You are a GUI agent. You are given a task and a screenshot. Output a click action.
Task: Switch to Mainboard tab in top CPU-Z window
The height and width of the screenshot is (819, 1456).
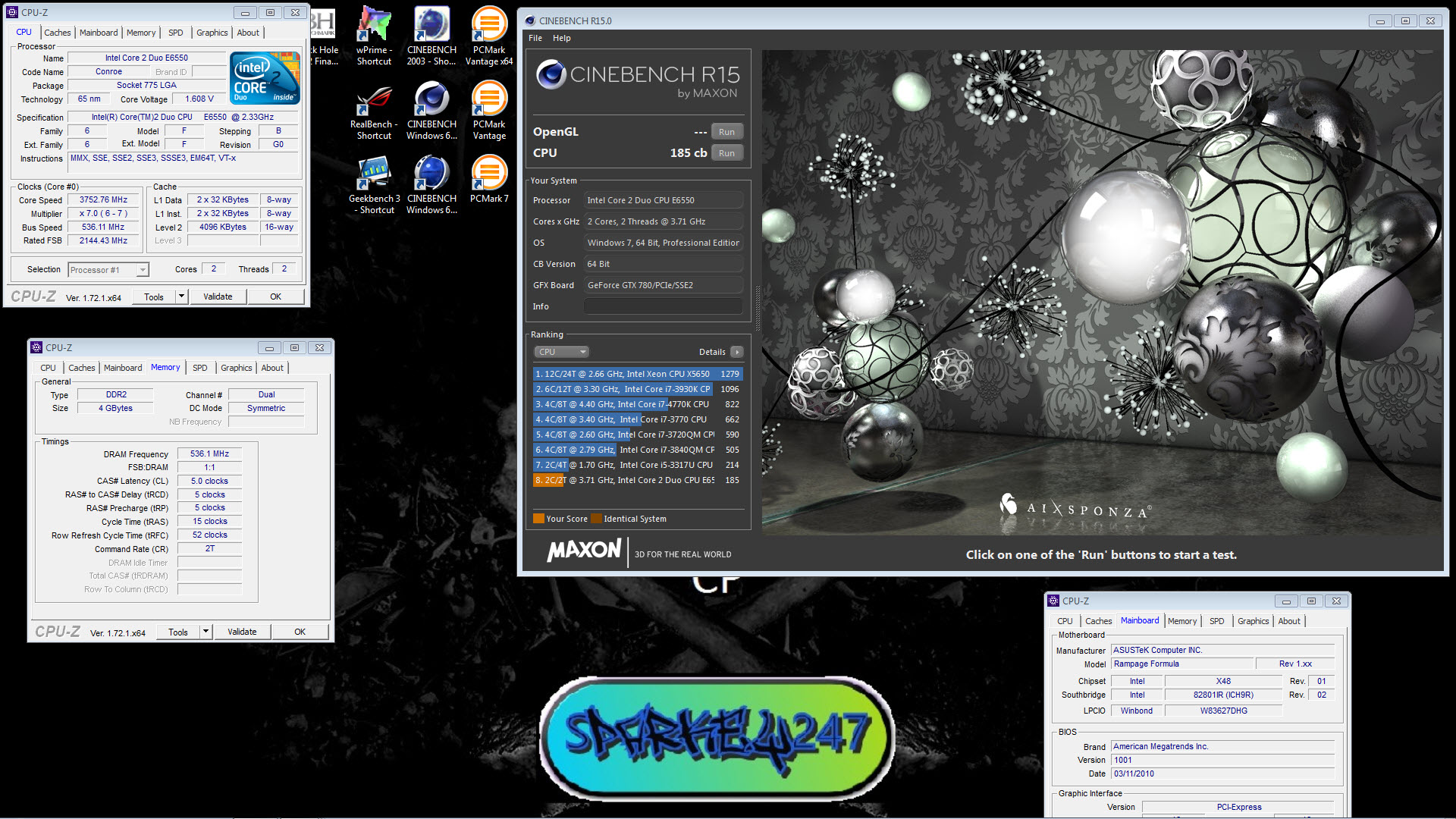(99, 33)
